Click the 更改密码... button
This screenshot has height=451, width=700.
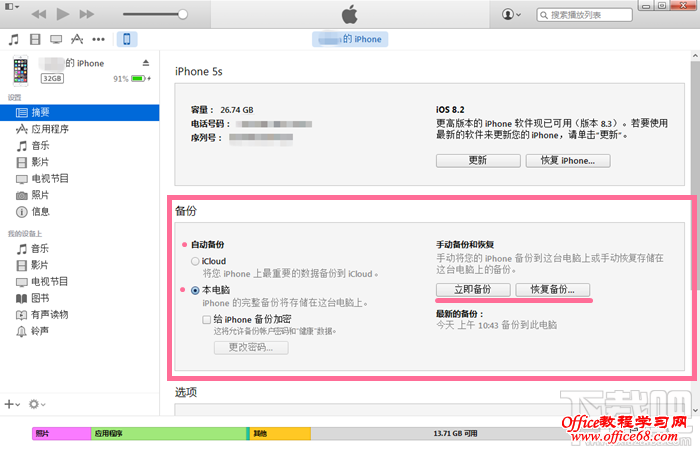click(x=251, y=347)
